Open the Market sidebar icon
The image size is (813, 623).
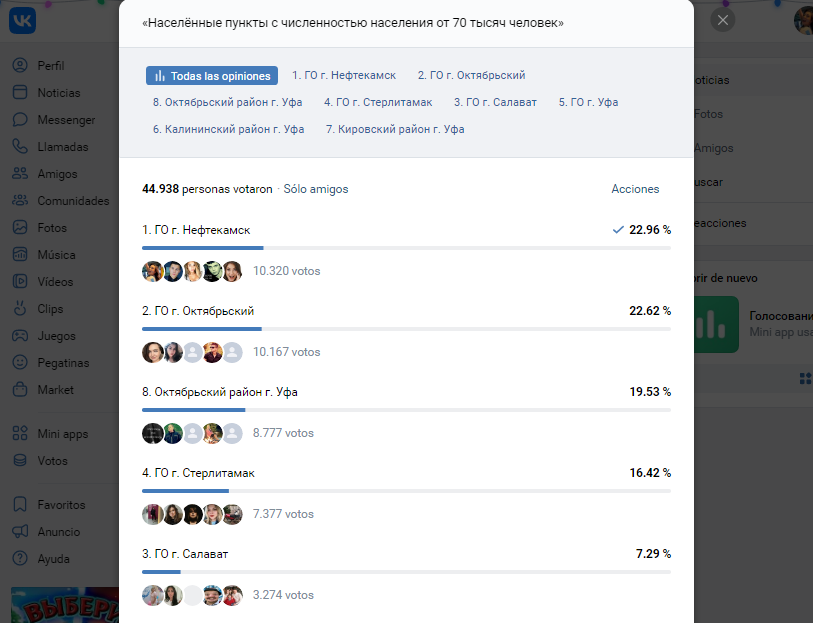tap(20, 390)
